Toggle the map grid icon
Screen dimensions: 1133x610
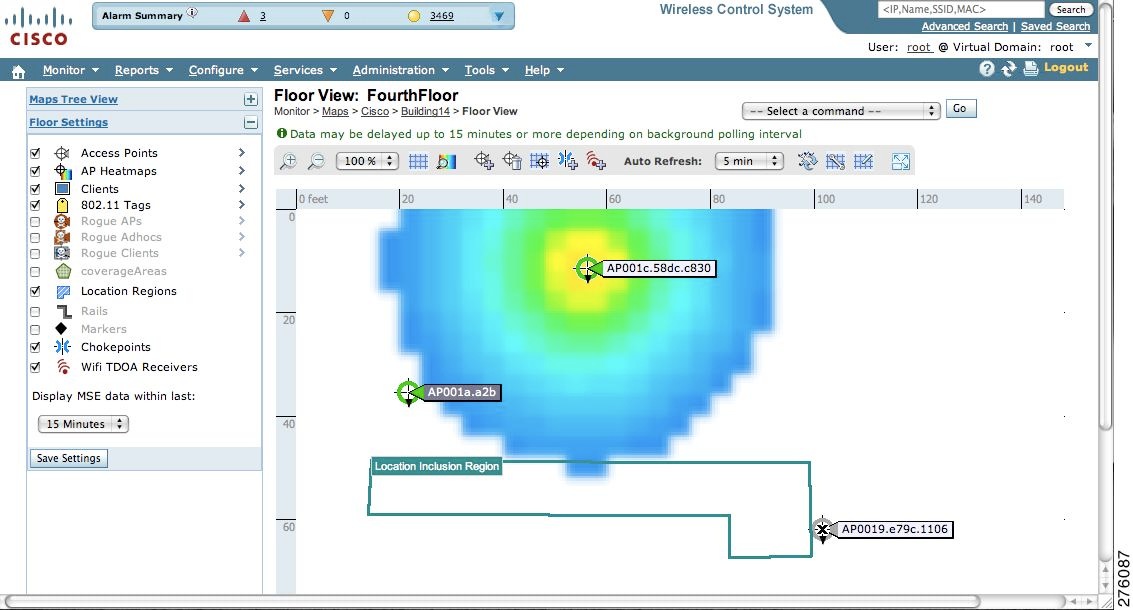[x=418, y=161]
